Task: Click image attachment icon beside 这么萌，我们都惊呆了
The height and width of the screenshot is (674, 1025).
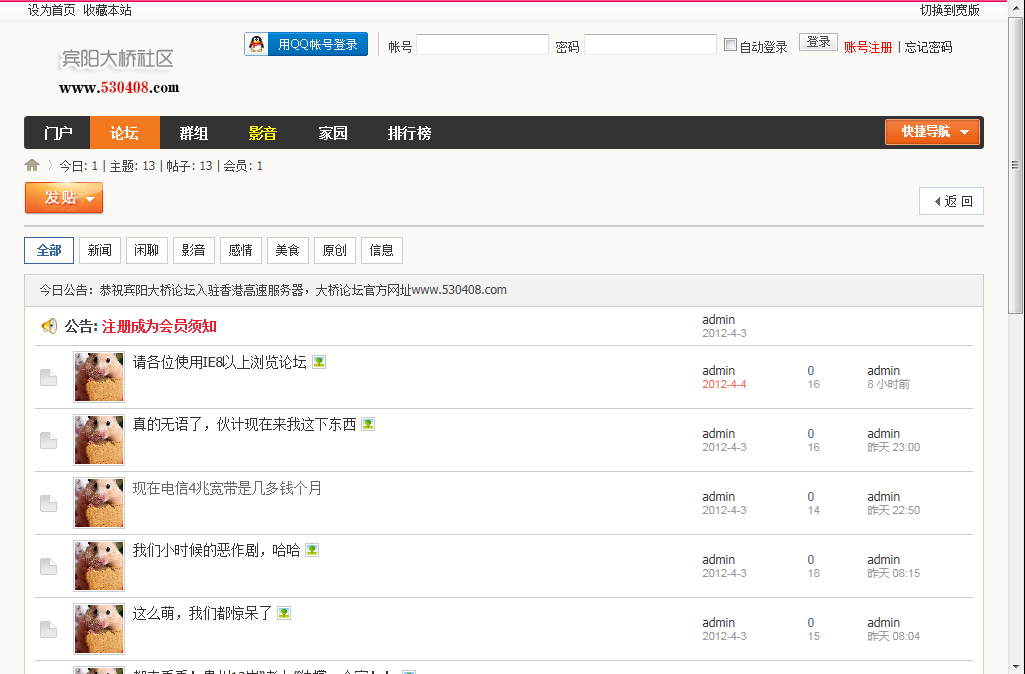Action: (284, 613)
